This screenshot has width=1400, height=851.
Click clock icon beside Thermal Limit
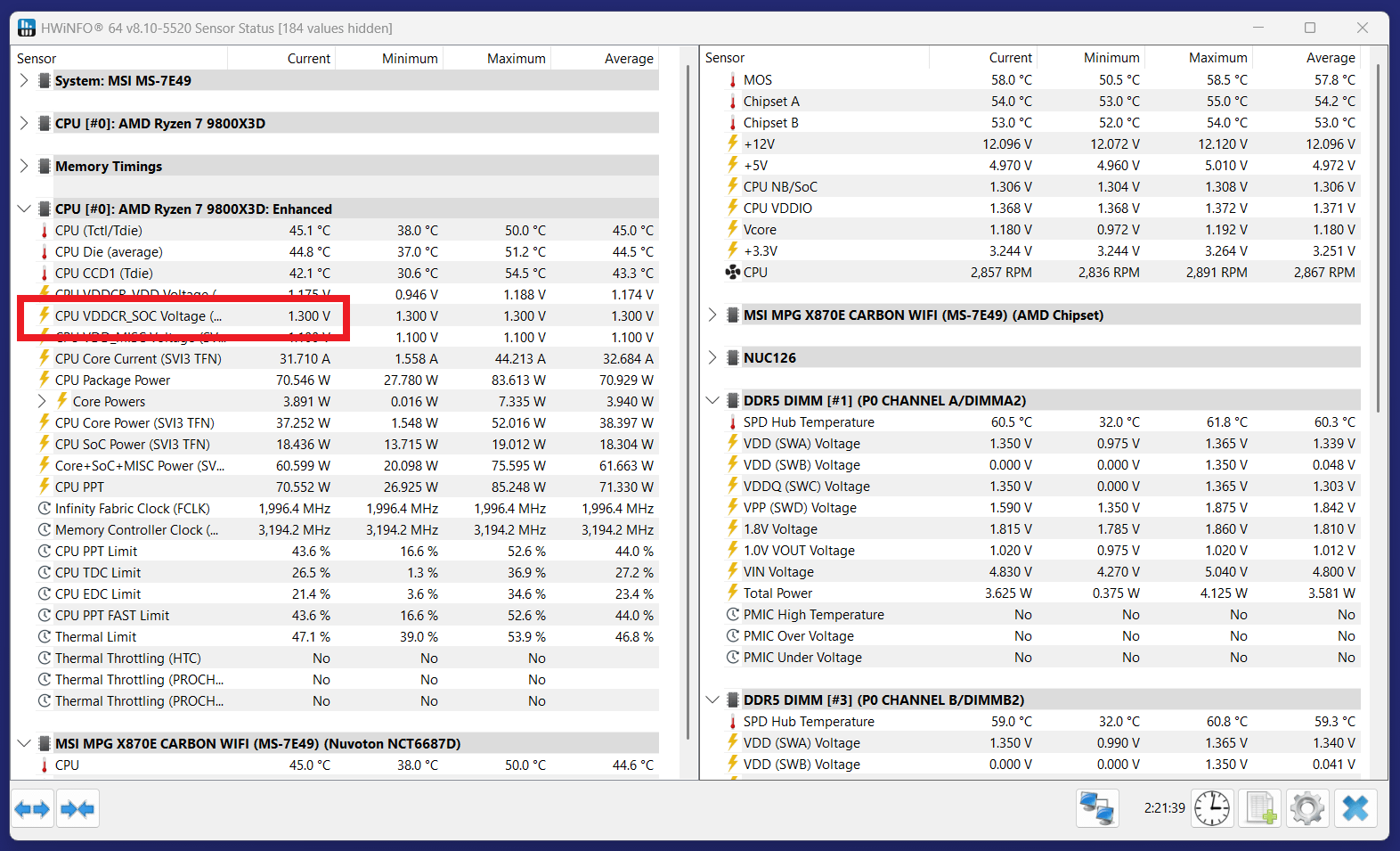click(x=44, y=637)
